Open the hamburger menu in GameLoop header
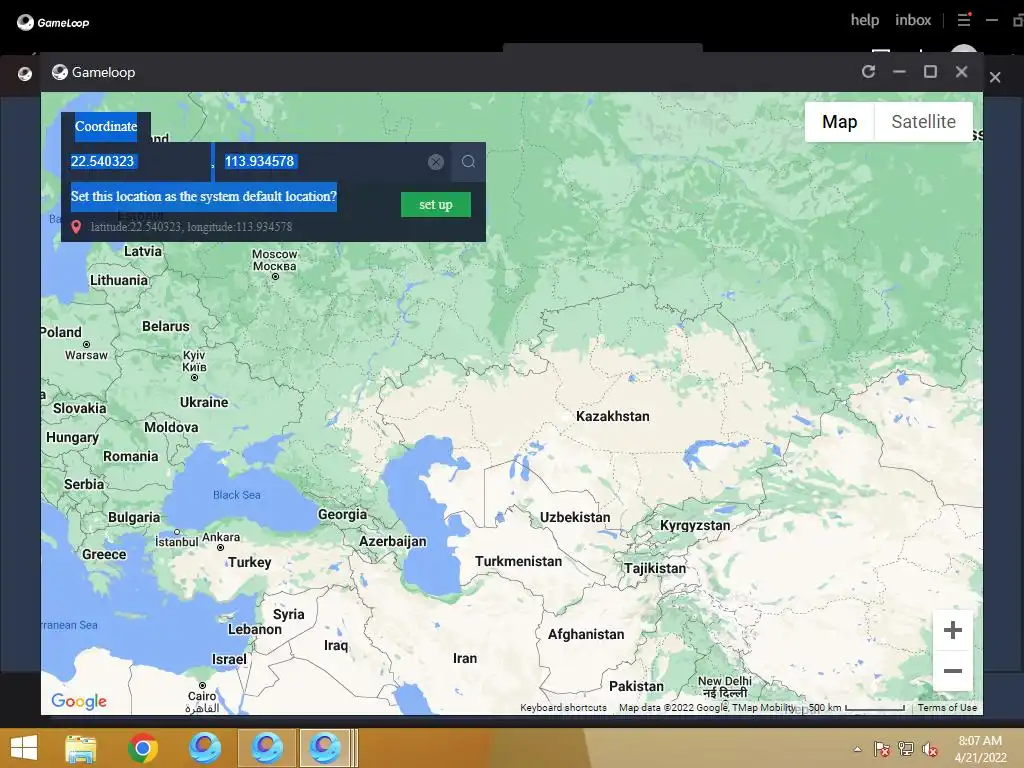This screenshot has height=768, width=1024. click(x=964, y=20)
